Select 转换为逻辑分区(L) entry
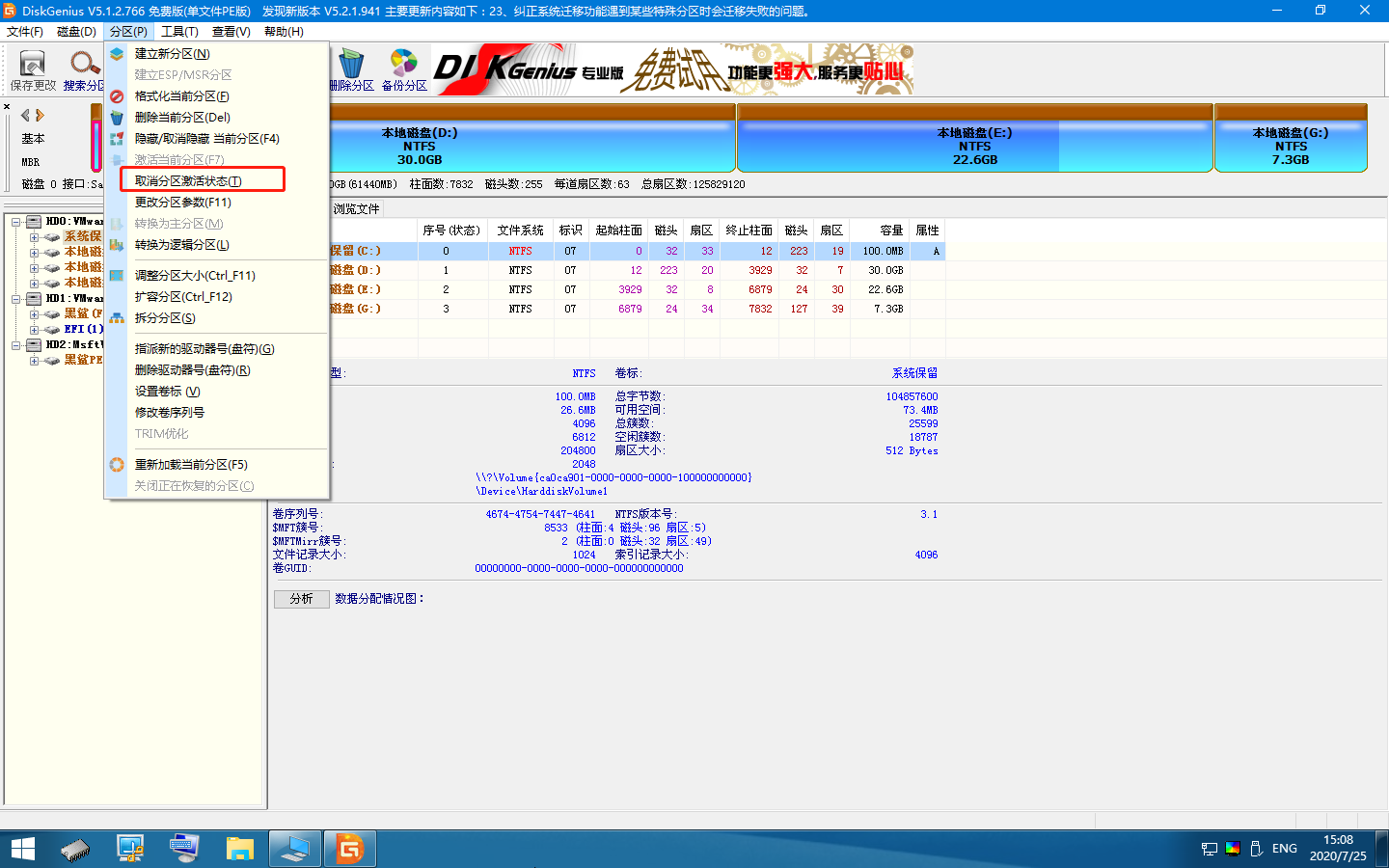Viewport: 1389px width, 868px height. pyautogui.click(x=181, y=245)
